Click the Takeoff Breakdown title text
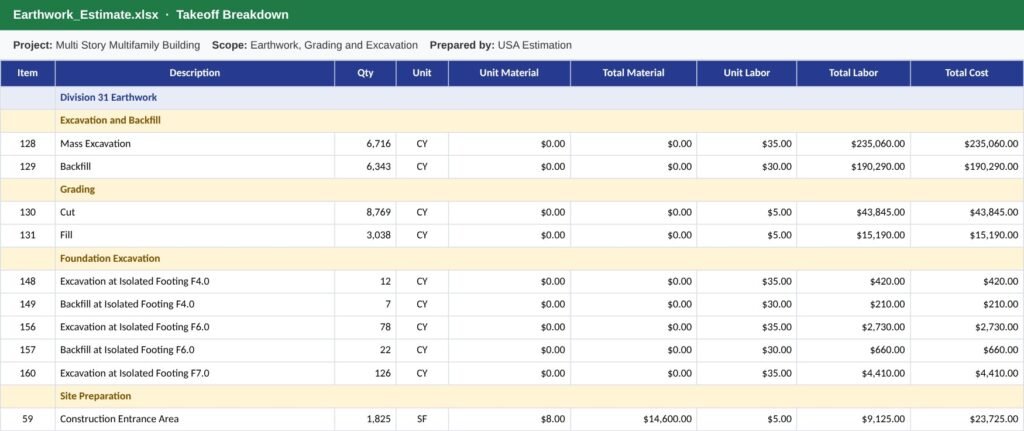1024x431 pixels. pyautogui.click(x=232, y=14)
